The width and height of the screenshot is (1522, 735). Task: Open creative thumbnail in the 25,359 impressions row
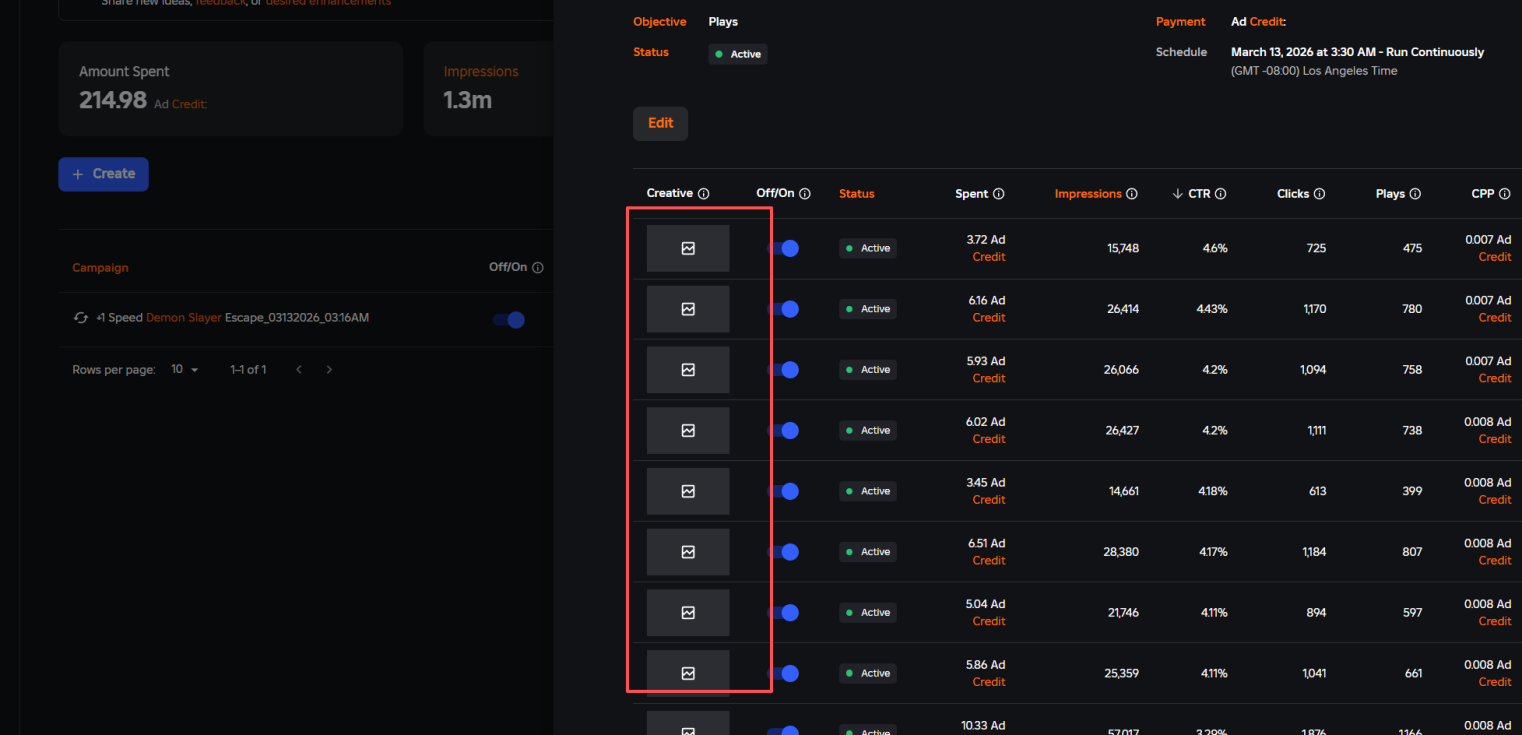688,673
